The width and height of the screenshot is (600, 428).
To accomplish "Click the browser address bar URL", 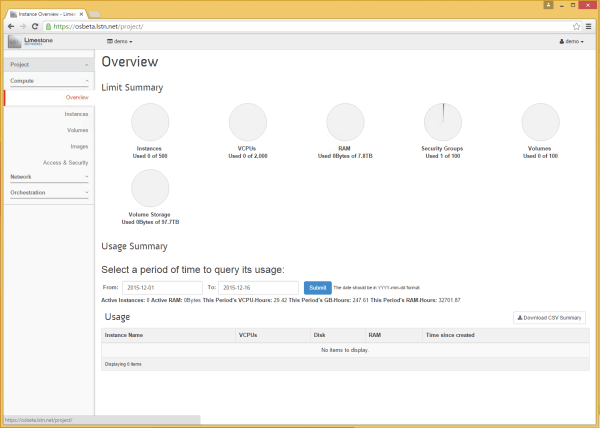I will click(98, 26).
